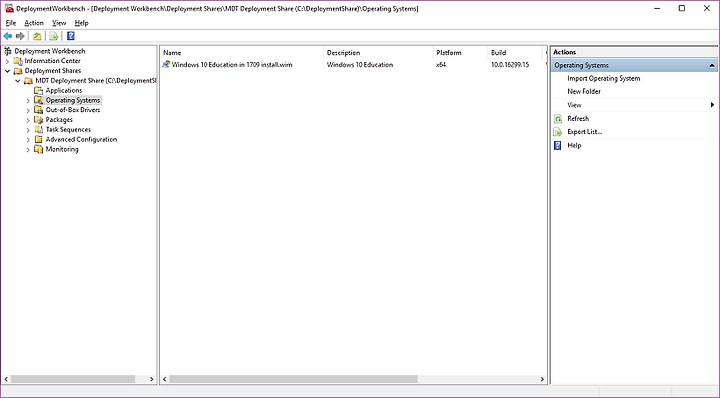Click the tree pane scroll right arrow
720x398 pixels.
(x=152, y=379)
